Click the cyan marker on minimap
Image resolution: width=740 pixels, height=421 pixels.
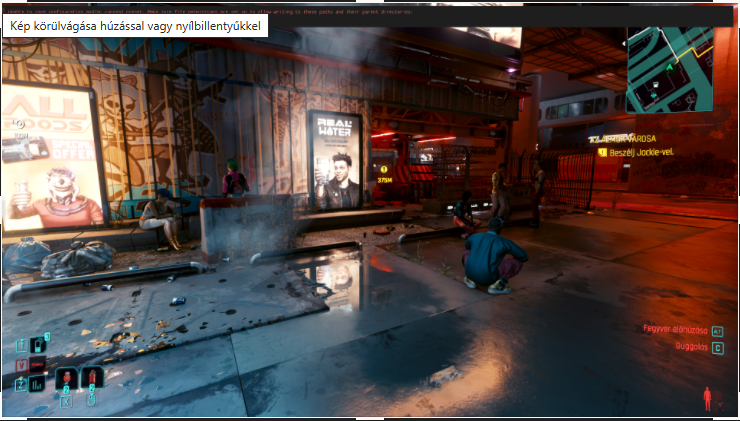[x=653, y=95]
